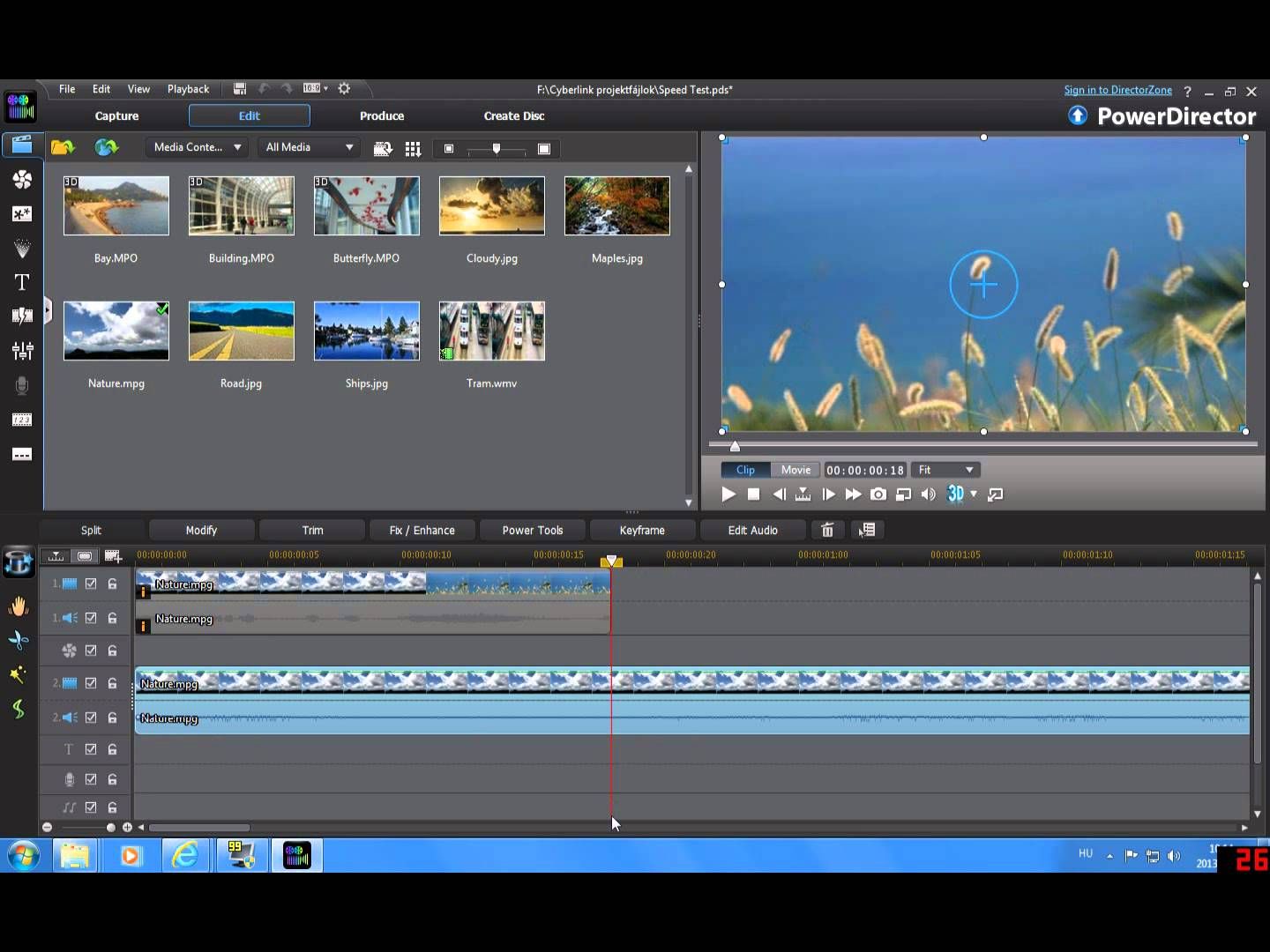Viewport: 1270px width, 952px height.
Task: Open the Fit zoom dropdown
Action: coord(946,470)
